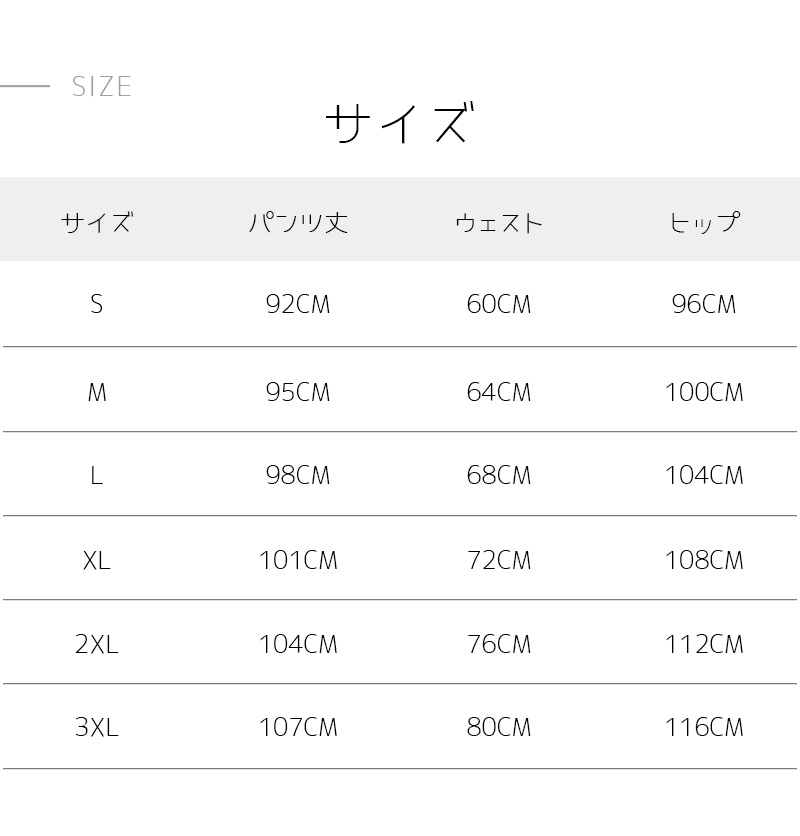Screen dimensions: 800x836
Task: Click the large サイズ heading
Action: click(x=397, y=125)
